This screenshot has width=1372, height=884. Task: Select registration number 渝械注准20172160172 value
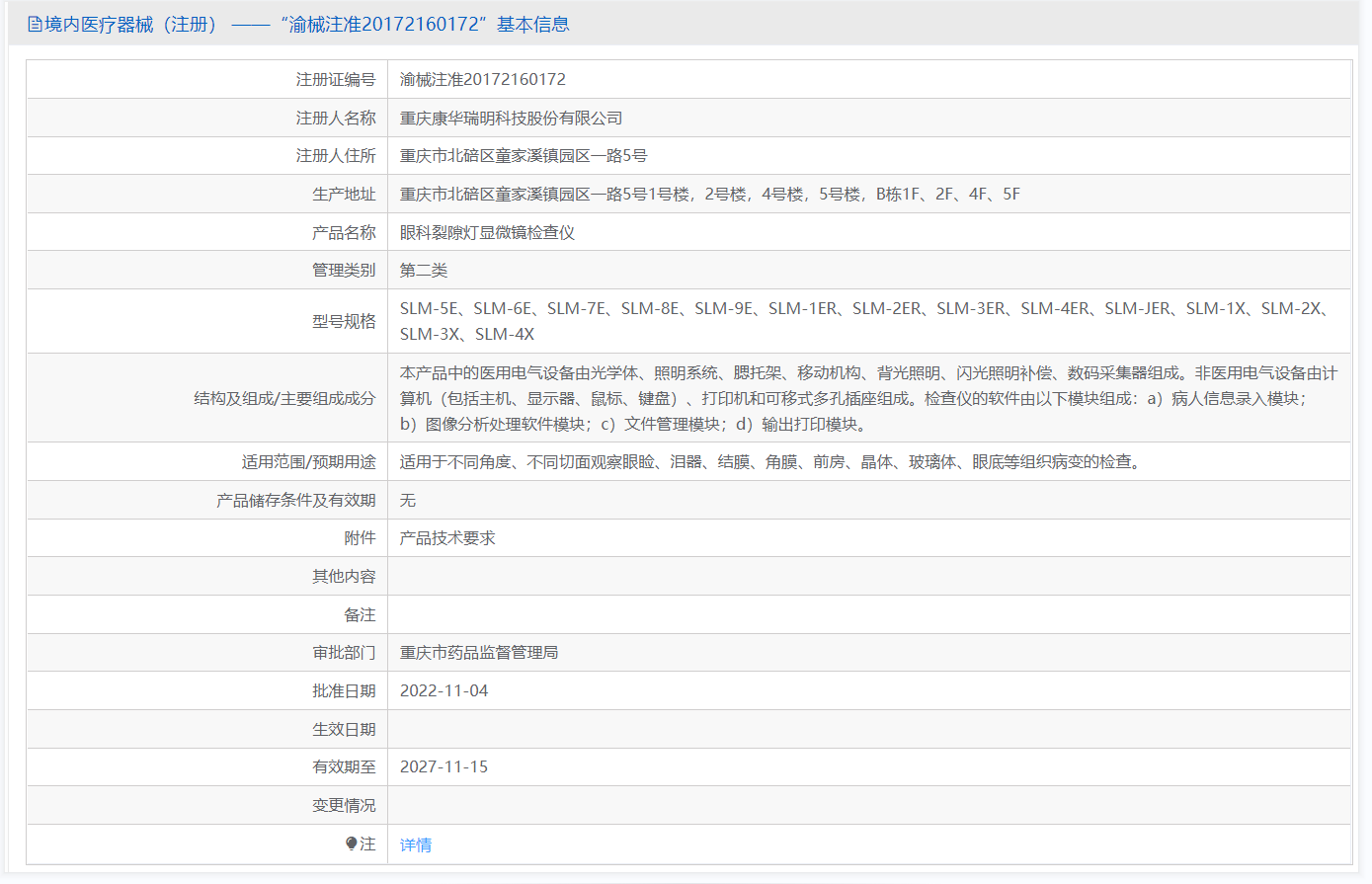[x=483, y=79]
